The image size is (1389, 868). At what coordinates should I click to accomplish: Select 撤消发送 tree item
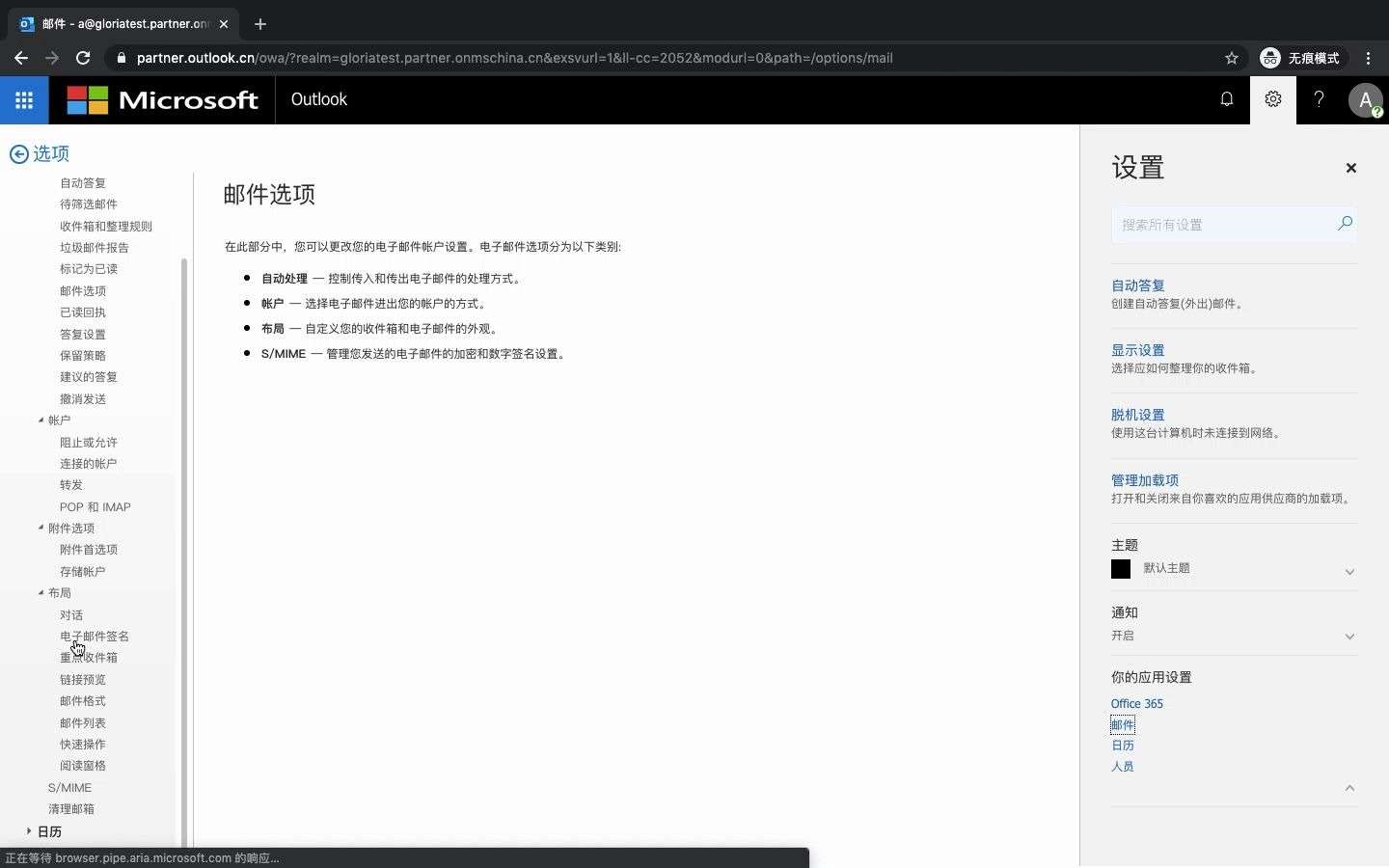coord(83,399)
